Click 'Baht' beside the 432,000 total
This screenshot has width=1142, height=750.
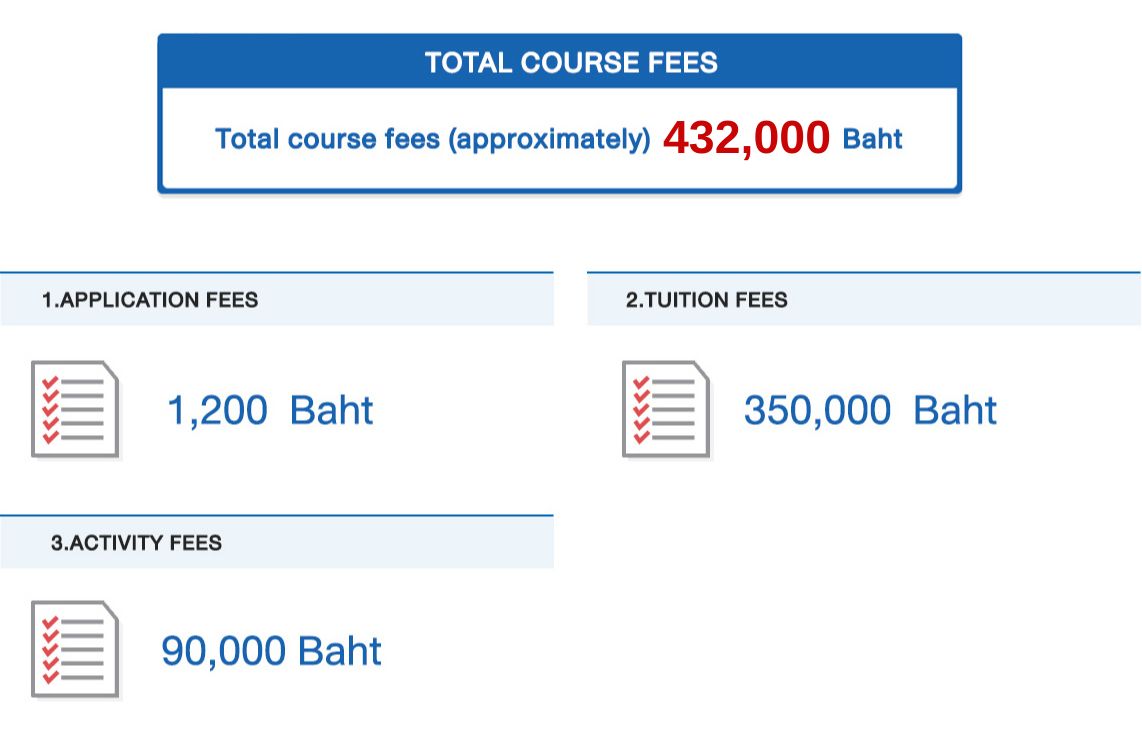click(x=872, y=139)
